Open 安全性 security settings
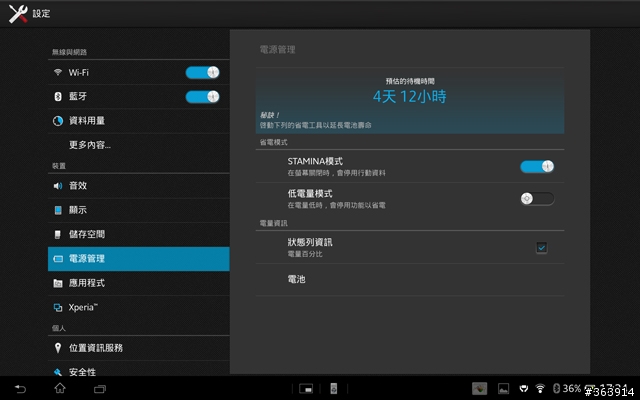The image size is (640, 400). [x=139, y=369]
